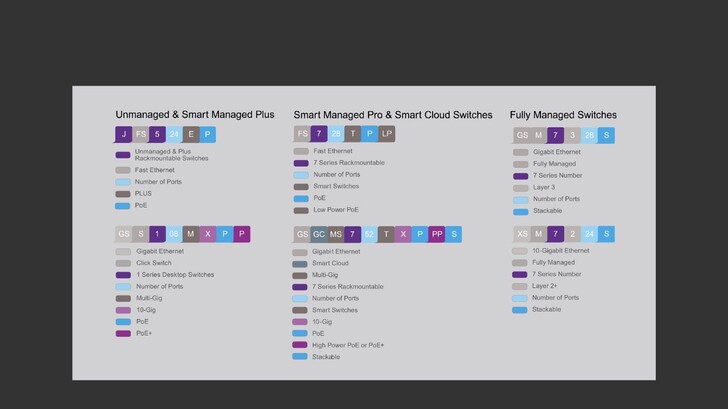Screen dimensions: 728x409
Task: Select the brown "LP" code tile
Action: coord(387,134)
